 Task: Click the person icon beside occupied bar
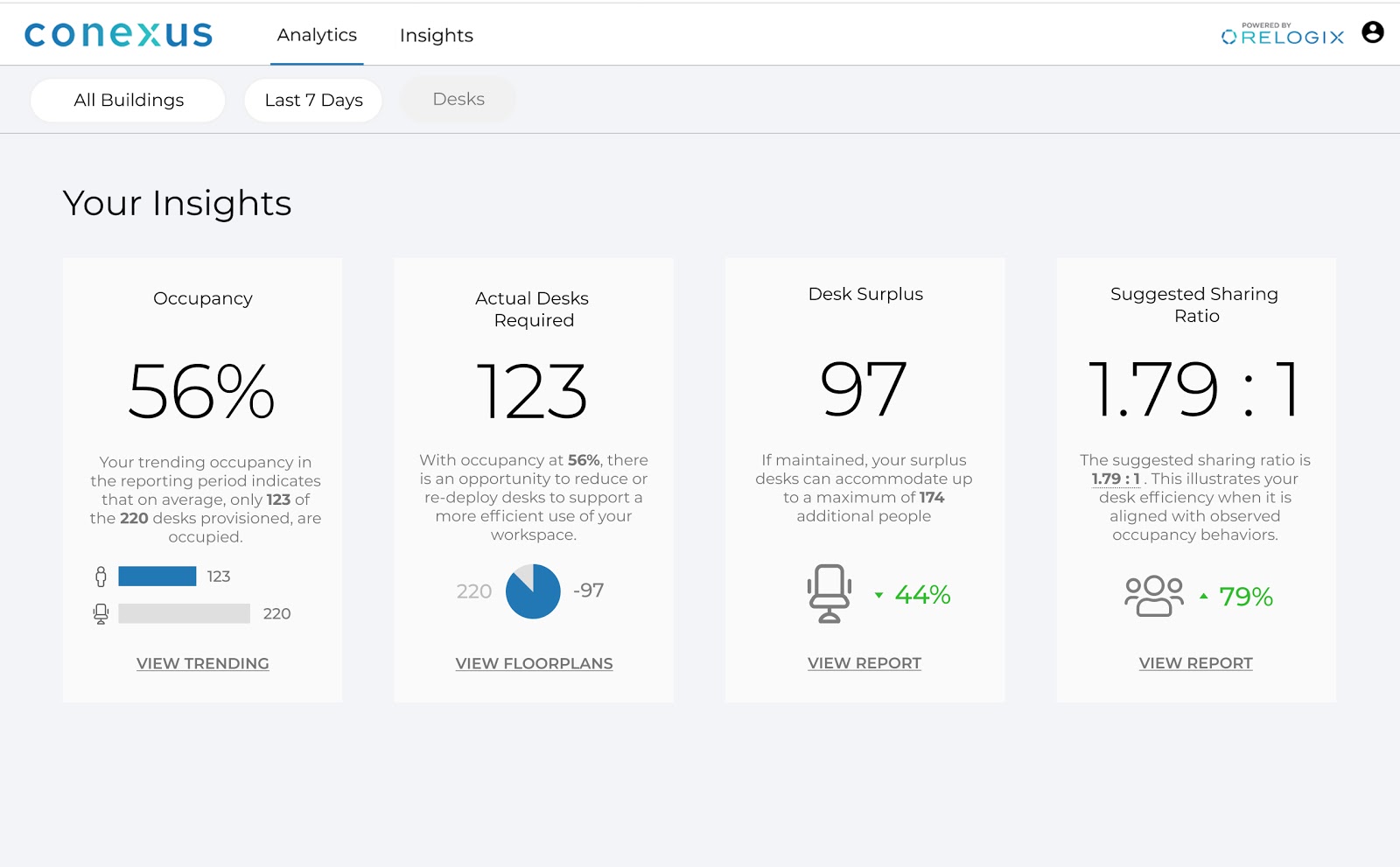(x=101, y=577)
